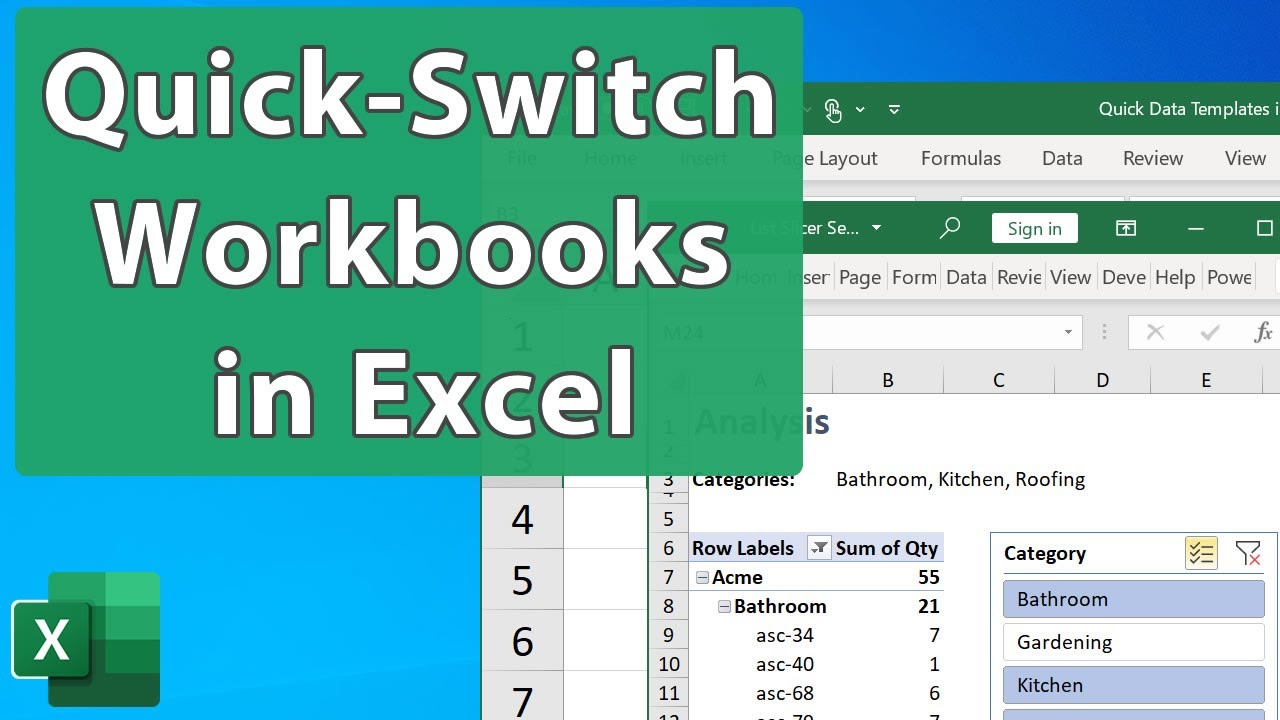Select the 'Categories:' label cell

point(744,480)
